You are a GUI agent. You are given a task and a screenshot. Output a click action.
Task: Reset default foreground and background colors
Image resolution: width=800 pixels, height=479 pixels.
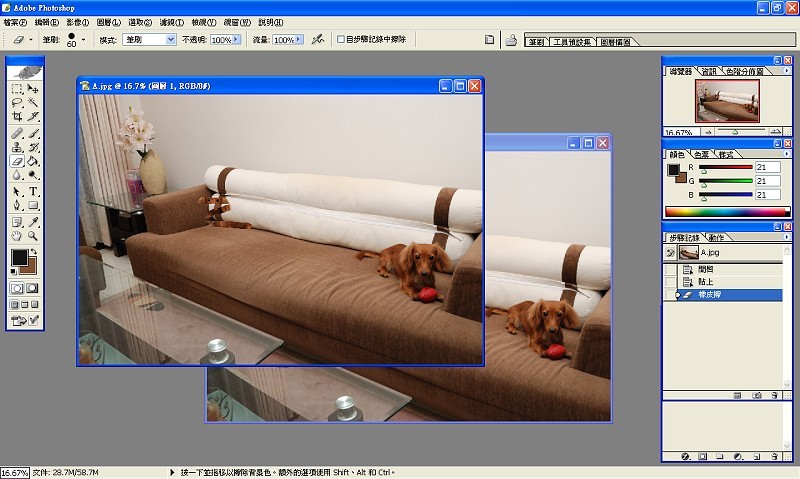click(x=14, y=272)
